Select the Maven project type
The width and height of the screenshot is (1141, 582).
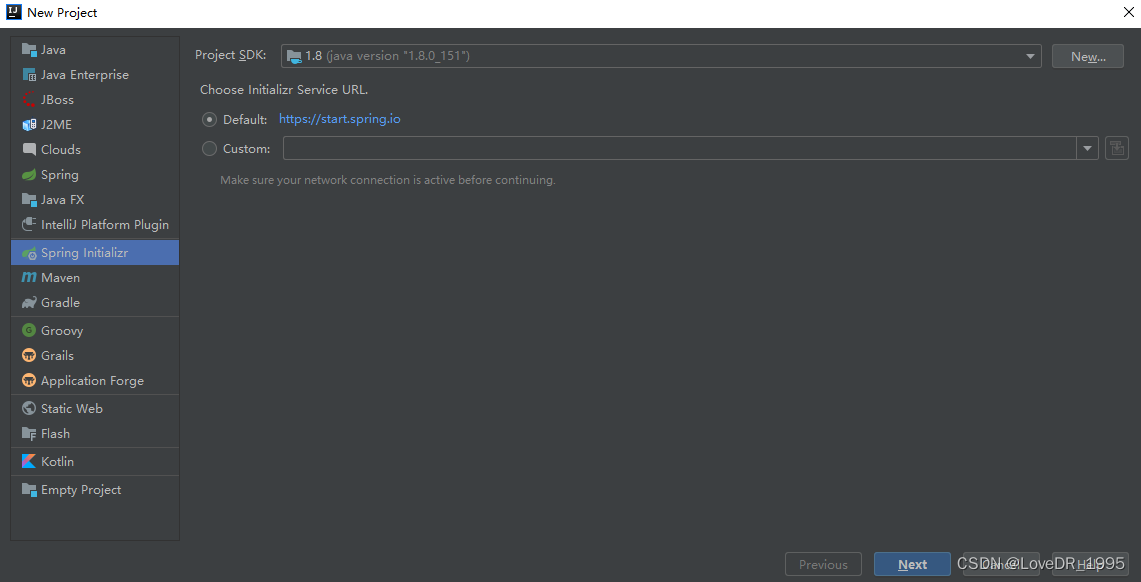tap(95, 277)
